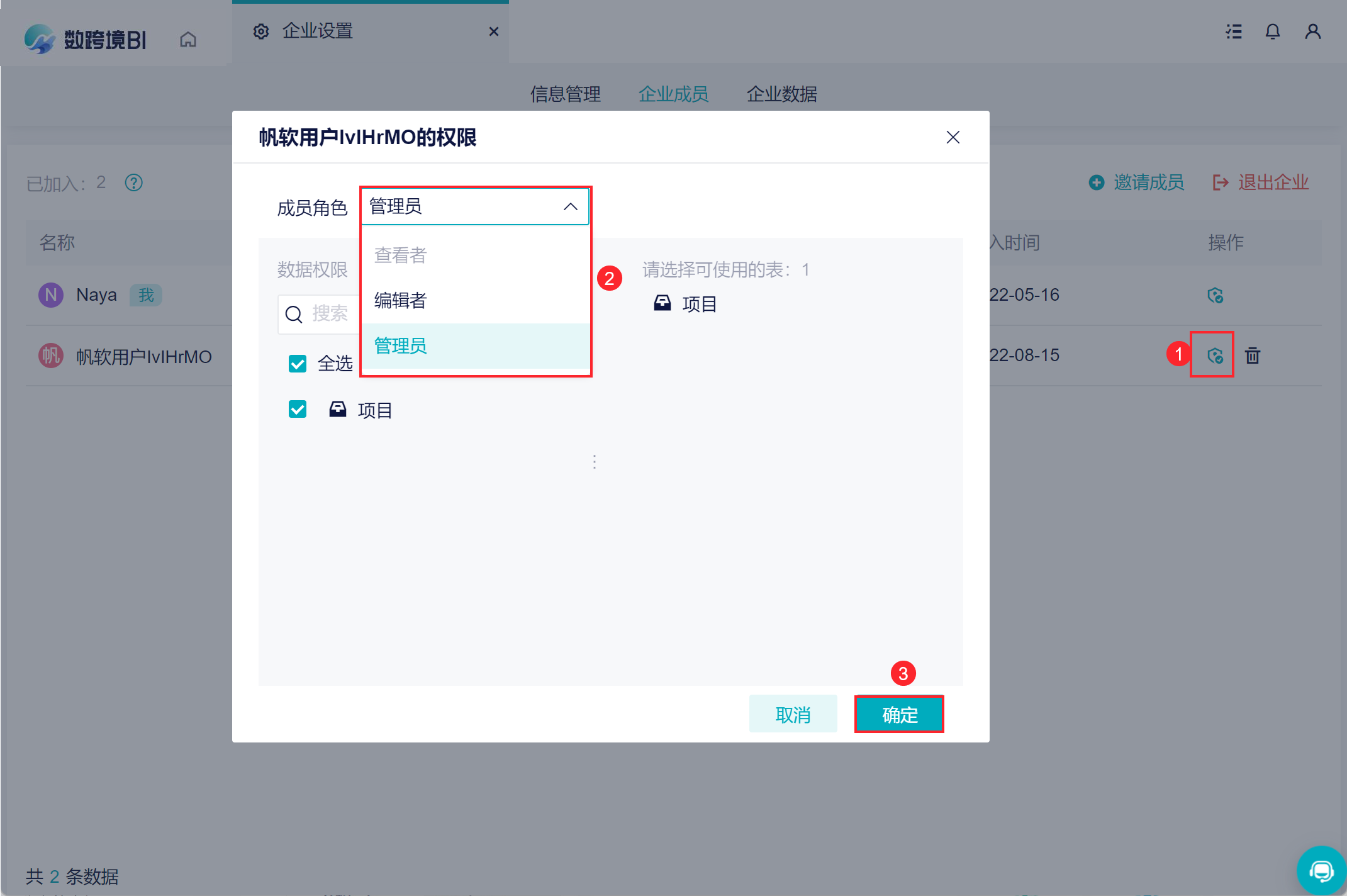Select 管理员 option in role list
This screenshot has height=896, width=1347.
click(400, 345)
